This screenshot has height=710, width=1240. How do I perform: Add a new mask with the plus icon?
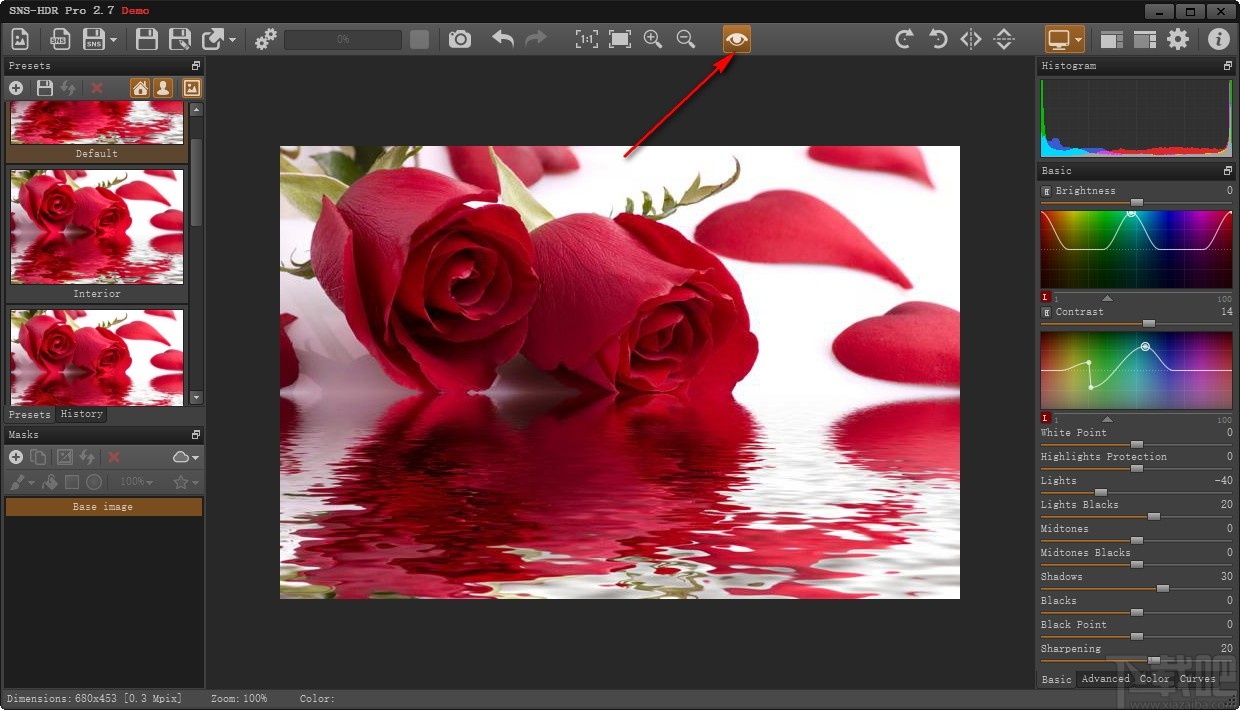[x=15, y=457]
